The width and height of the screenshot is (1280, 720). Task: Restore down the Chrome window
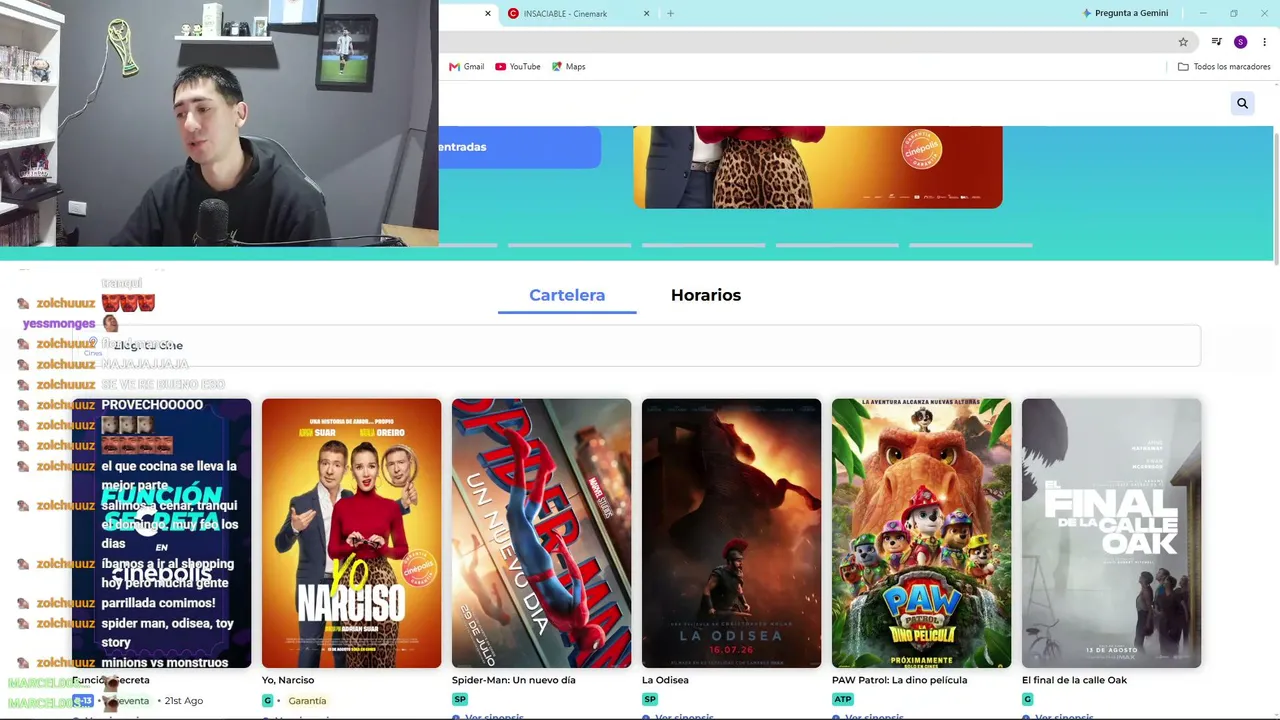point(1234,13)
